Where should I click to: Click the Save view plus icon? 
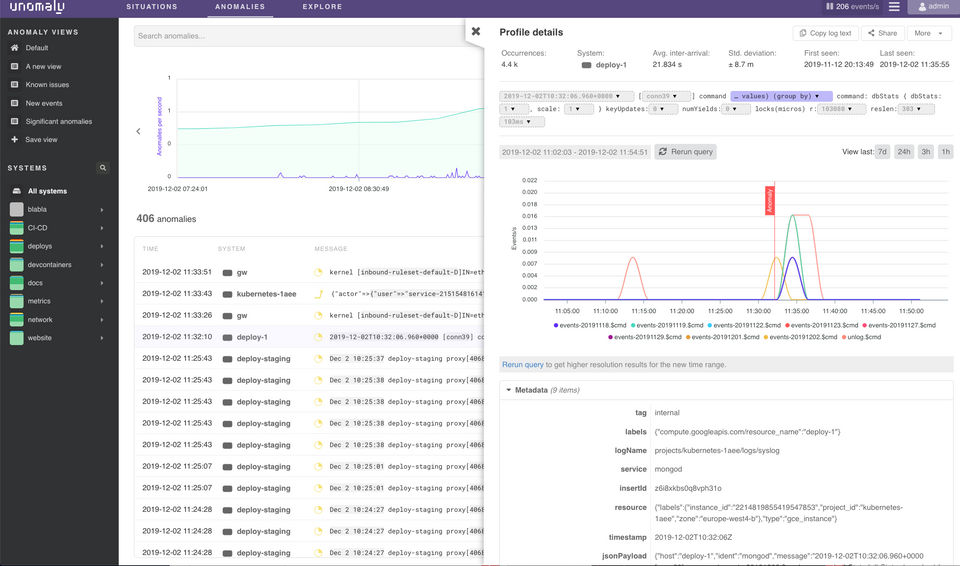14,140
